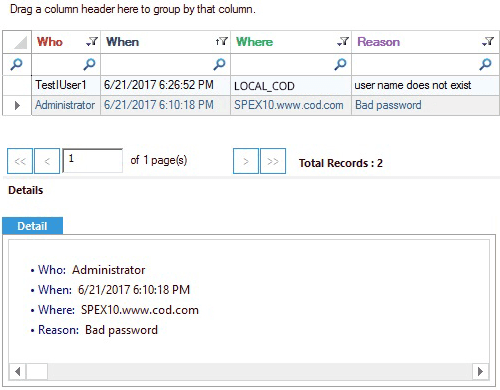Go to previous page with < button
Screen dimensions: 500x390
pyautogui.click(x=47, y=161)
